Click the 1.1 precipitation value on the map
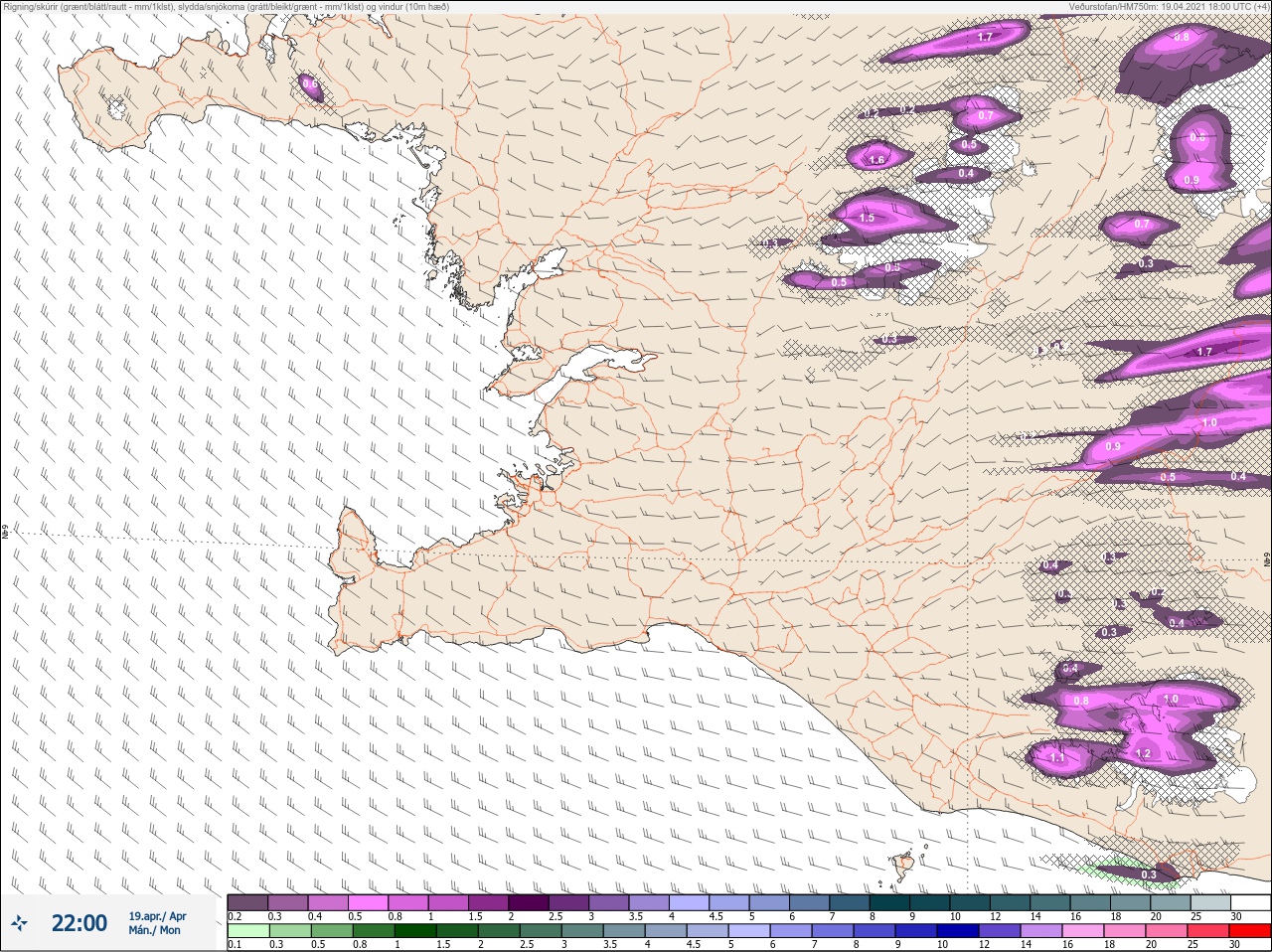 coord(1057,757)
